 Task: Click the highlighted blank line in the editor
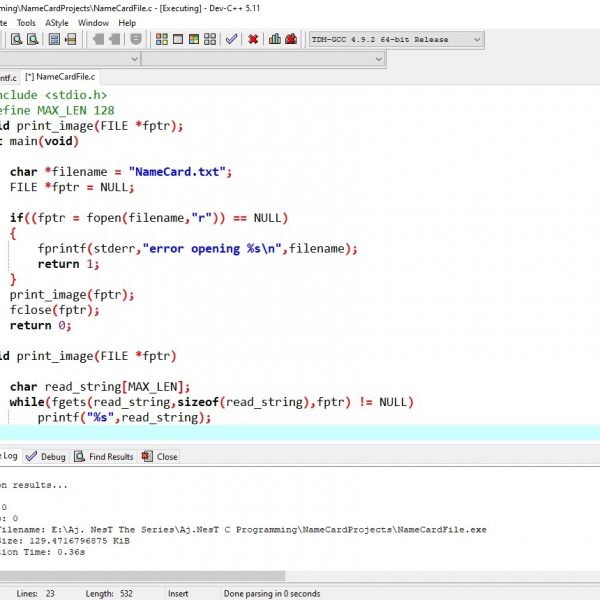coord(300,433)
